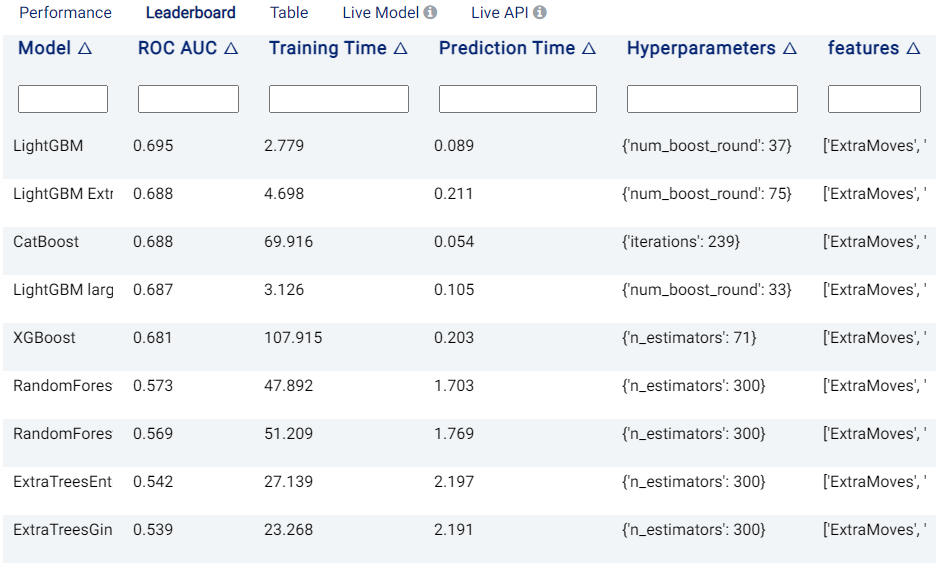This screenshot has height=571, width=944.
Task: Switch to the Performance tab
Action: 65,13
